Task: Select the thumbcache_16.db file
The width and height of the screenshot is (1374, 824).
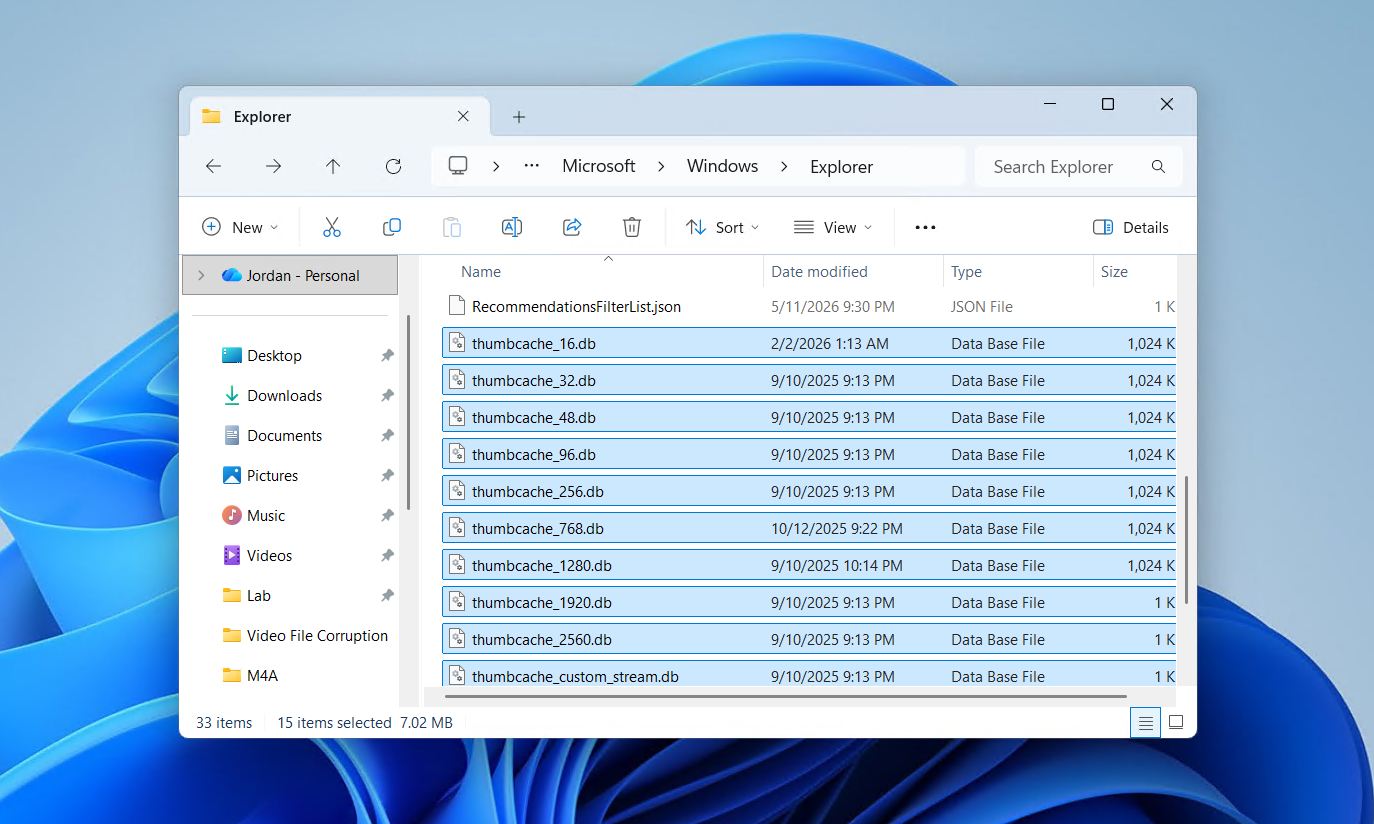Action: 809,344
